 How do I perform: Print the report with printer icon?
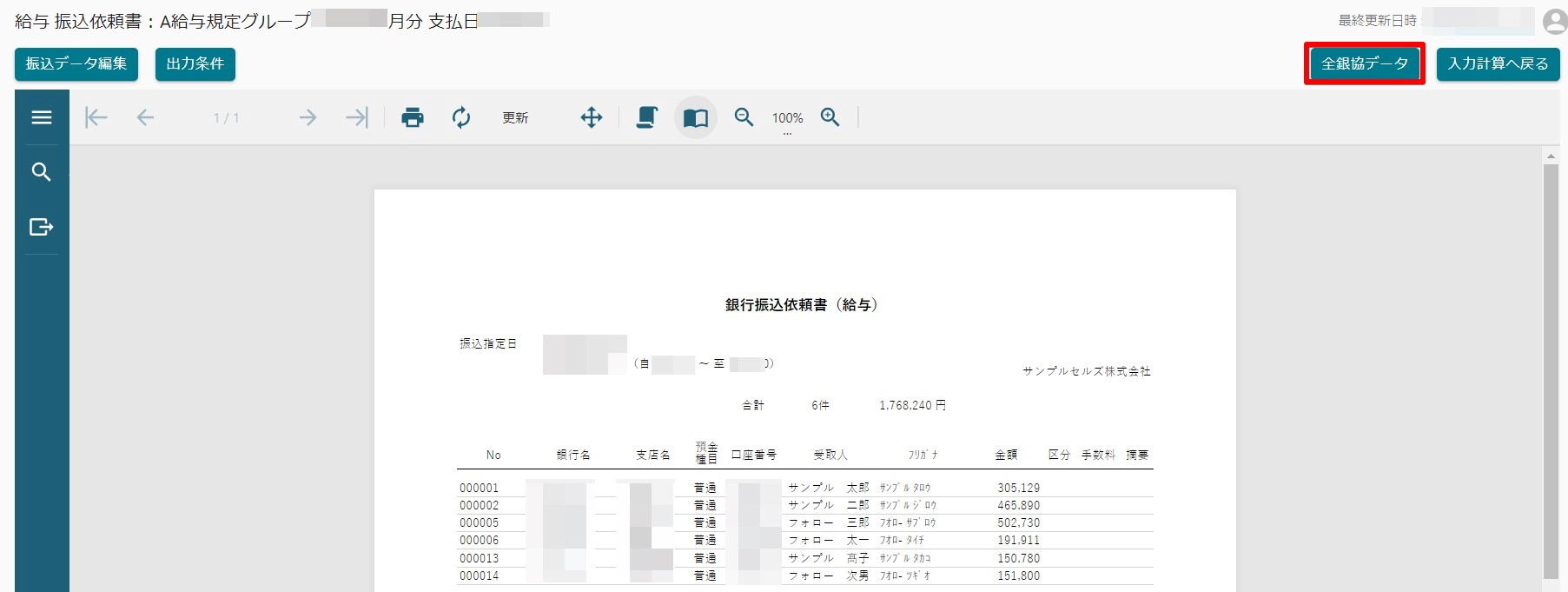pos(413,117)
